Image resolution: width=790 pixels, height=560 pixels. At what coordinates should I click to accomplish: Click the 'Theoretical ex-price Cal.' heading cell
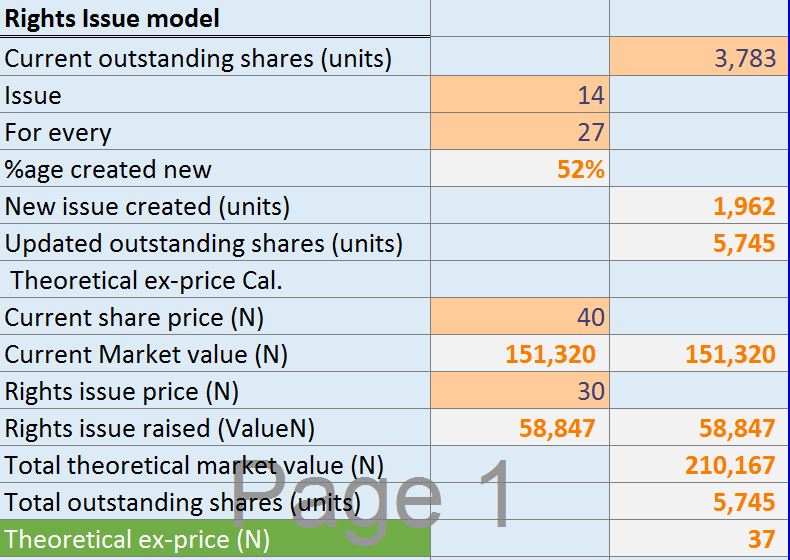tap(214, 280)
